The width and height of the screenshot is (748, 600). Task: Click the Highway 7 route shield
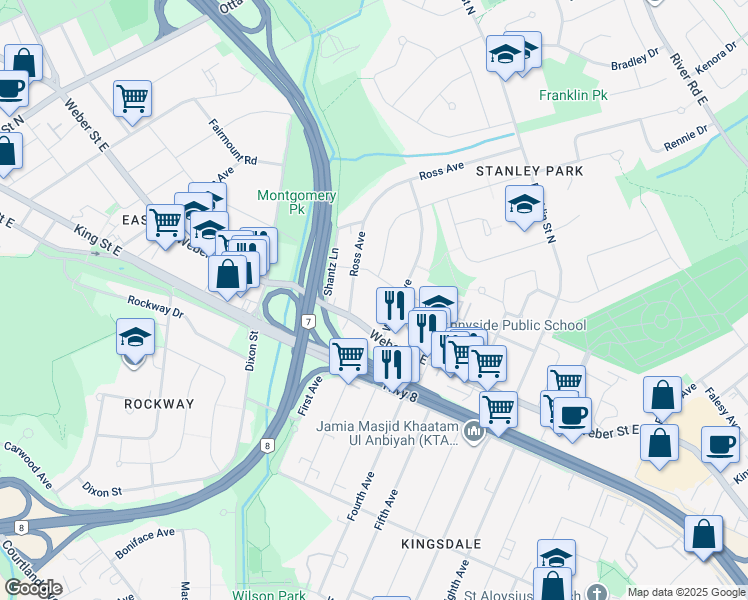[309, 322]
